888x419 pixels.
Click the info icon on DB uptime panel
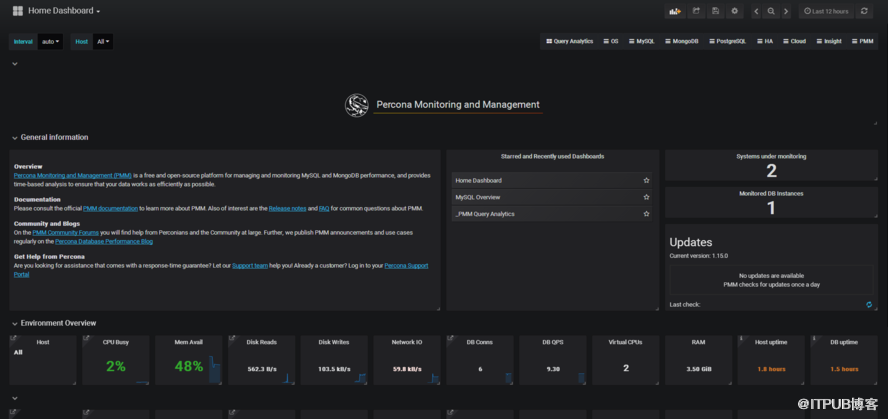coord(814,339)
